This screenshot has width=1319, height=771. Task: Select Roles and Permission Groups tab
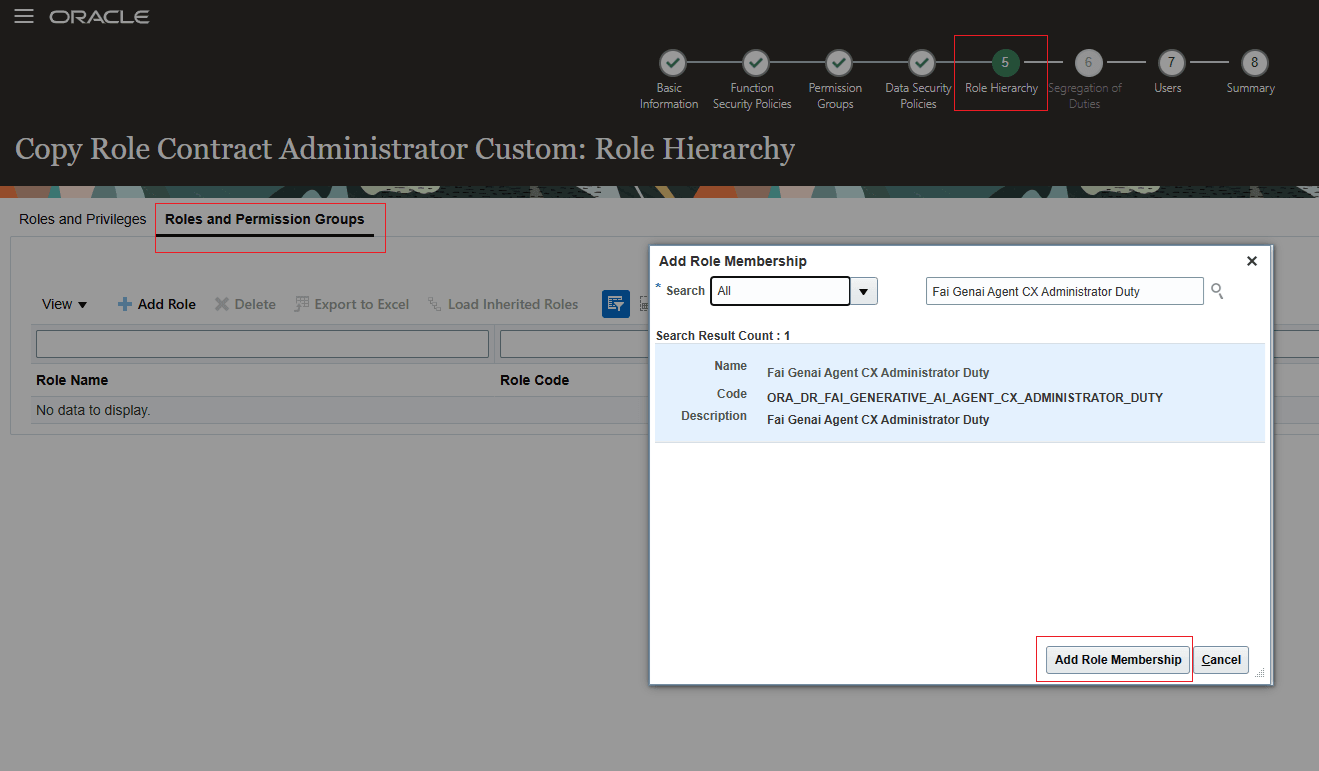265,219
